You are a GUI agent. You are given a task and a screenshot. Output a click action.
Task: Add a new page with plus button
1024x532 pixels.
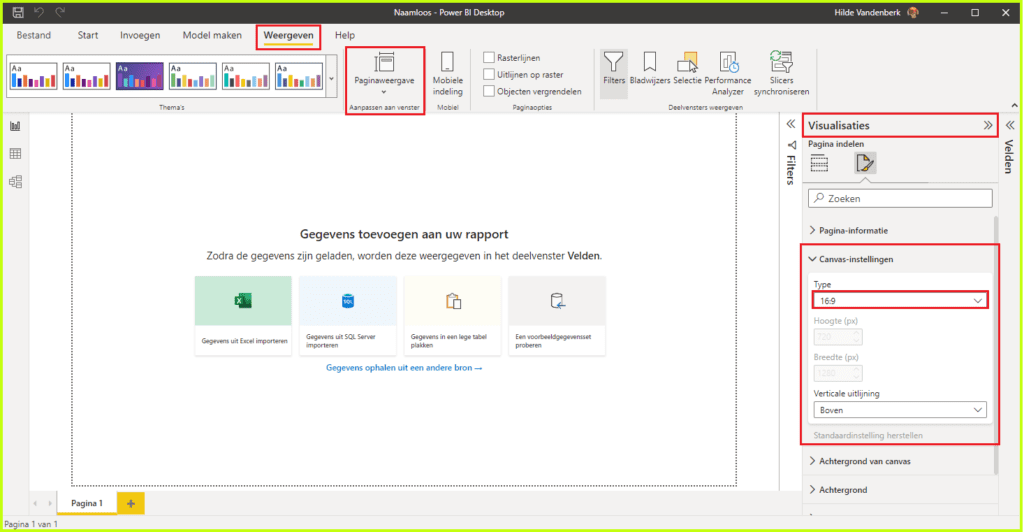pos(131,503)
